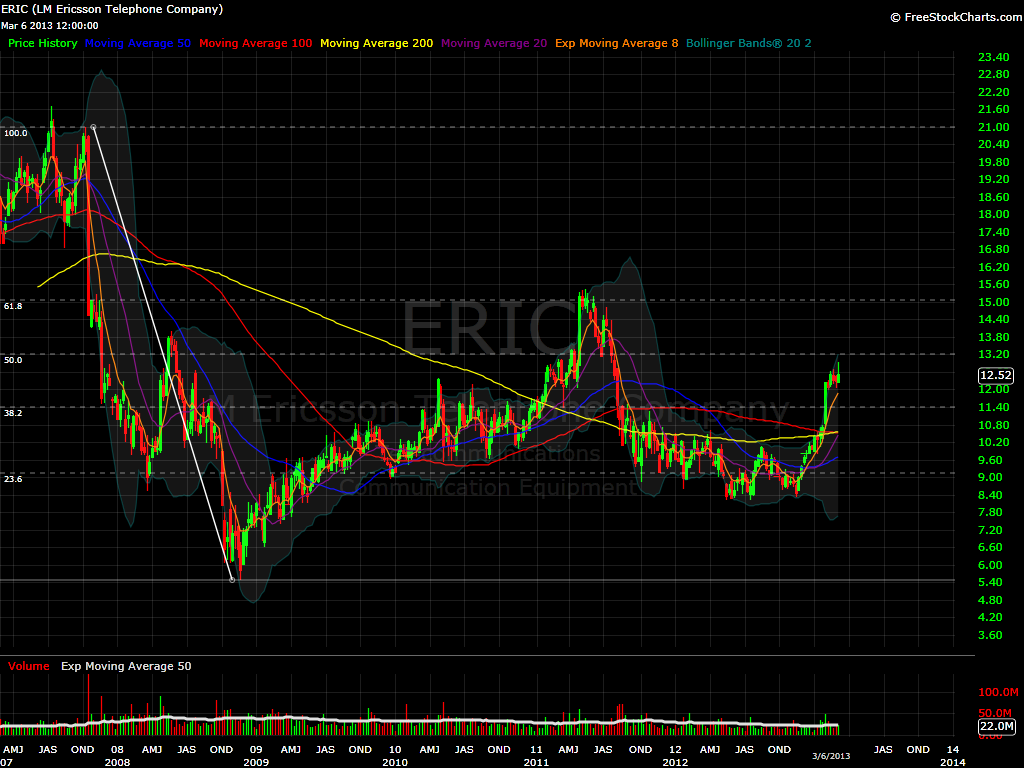The image size is (1024, 768).
Task: Select the 61.8 Fibonacci retracement level label
Action: 13,306
